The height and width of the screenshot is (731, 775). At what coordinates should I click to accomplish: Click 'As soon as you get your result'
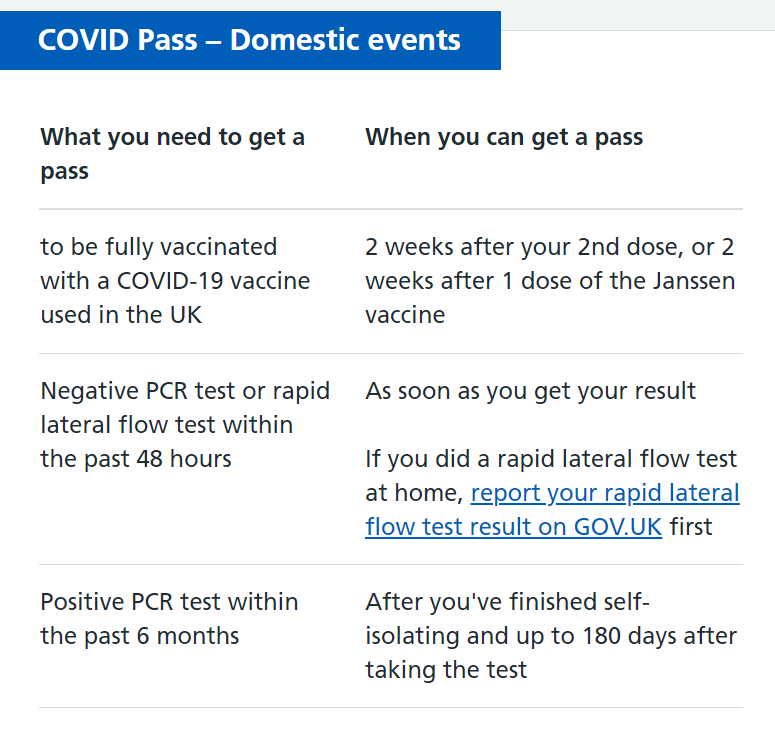click(531, 391)
